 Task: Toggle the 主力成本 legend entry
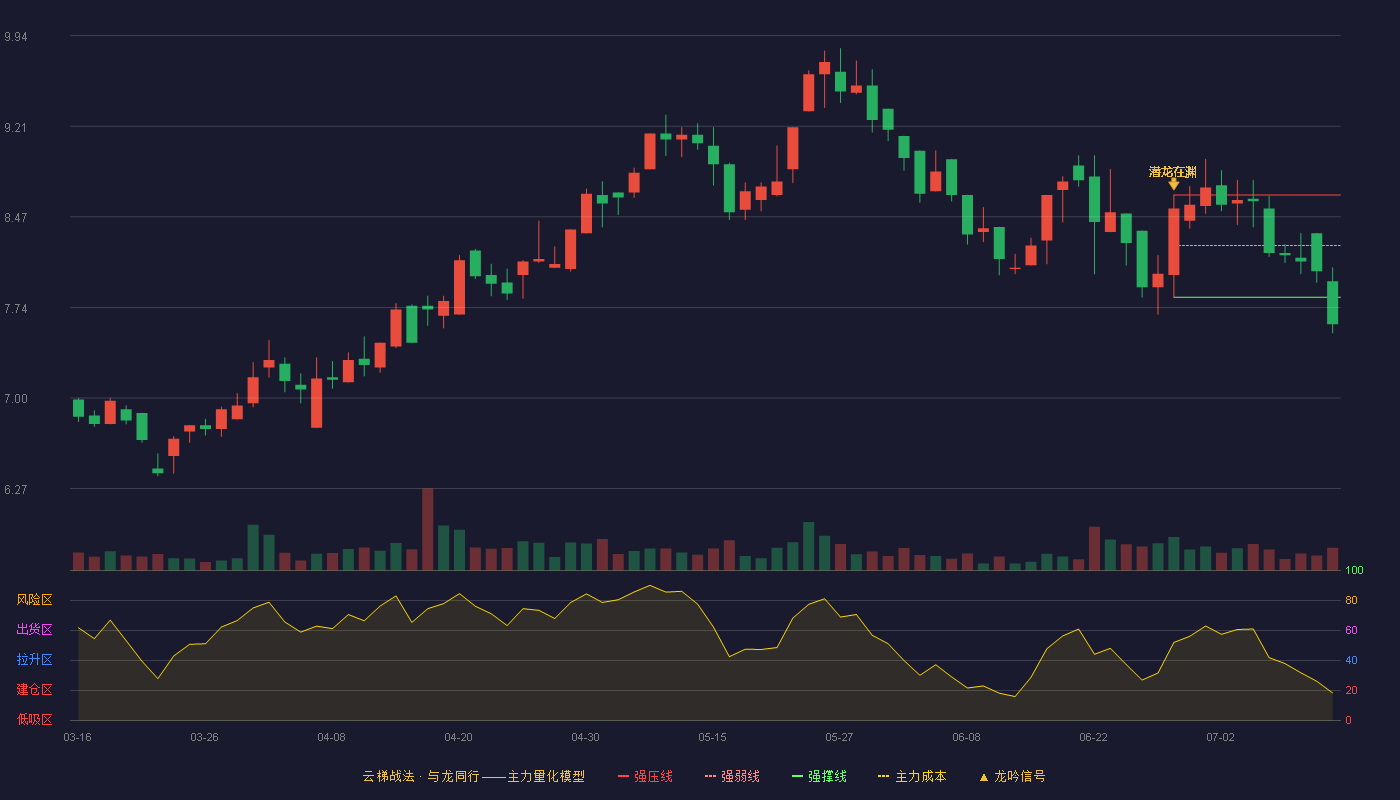912,776
